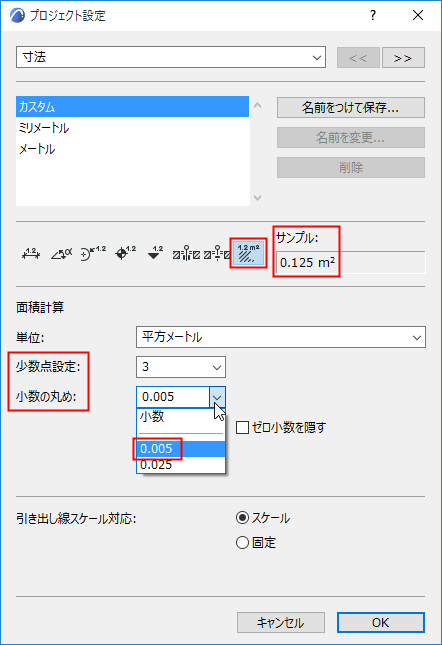Image resolution: width=442 pixels, height=645 pixels.
Task: Click the キャンセル button
Action: point(281,623)
